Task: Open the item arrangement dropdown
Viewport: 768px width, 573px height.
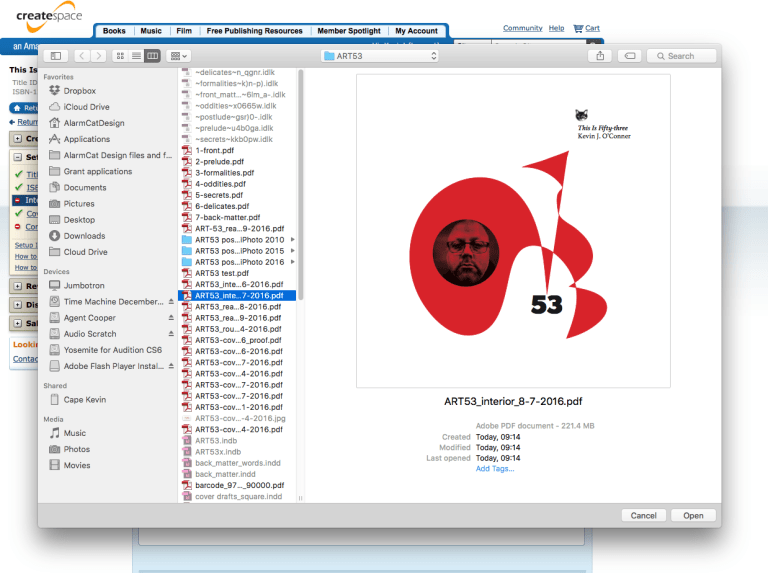Action: (x=179, y=56)
